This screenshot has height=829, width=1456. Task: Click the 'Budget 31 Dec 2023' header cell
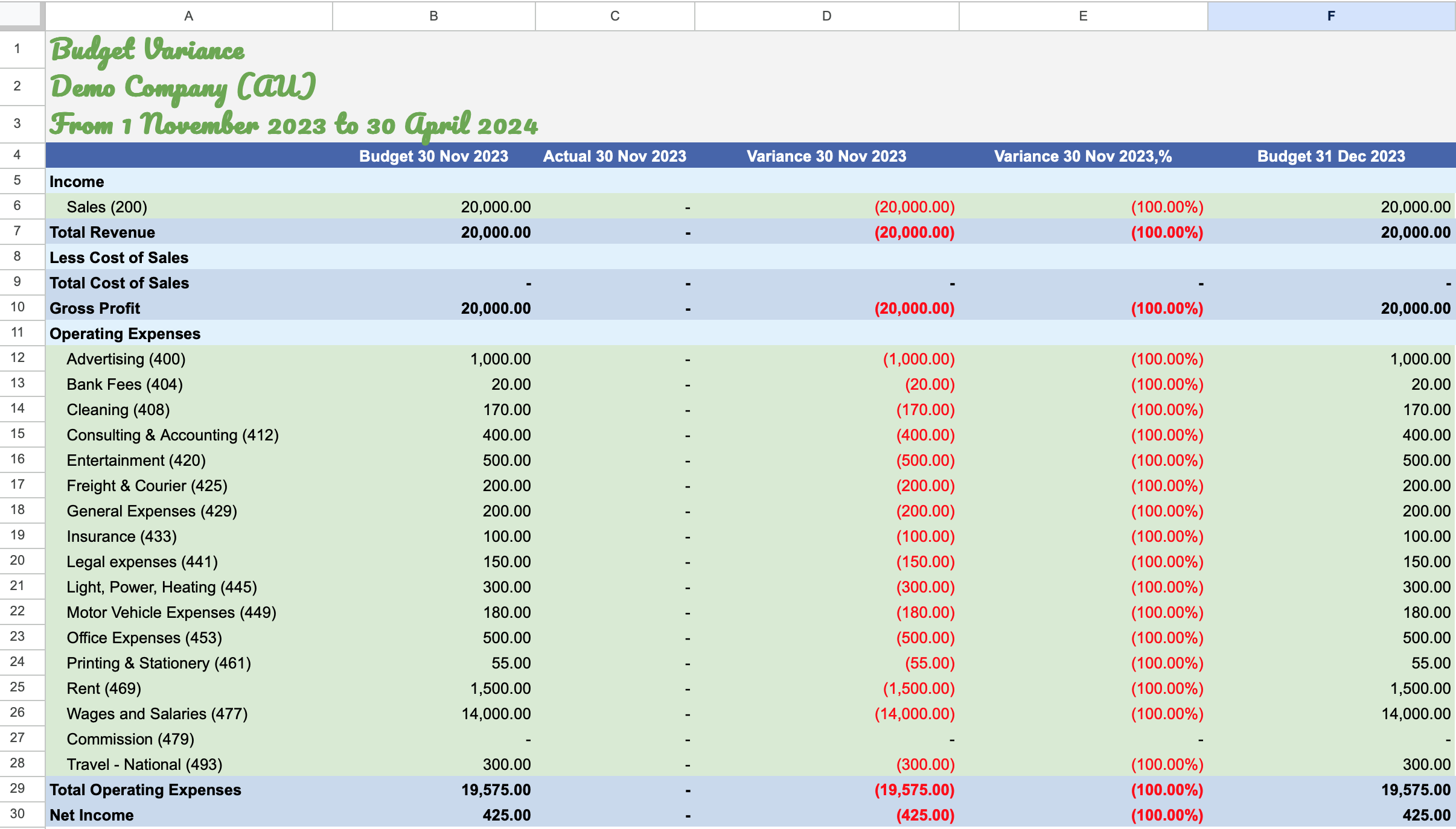point(1331,156)
